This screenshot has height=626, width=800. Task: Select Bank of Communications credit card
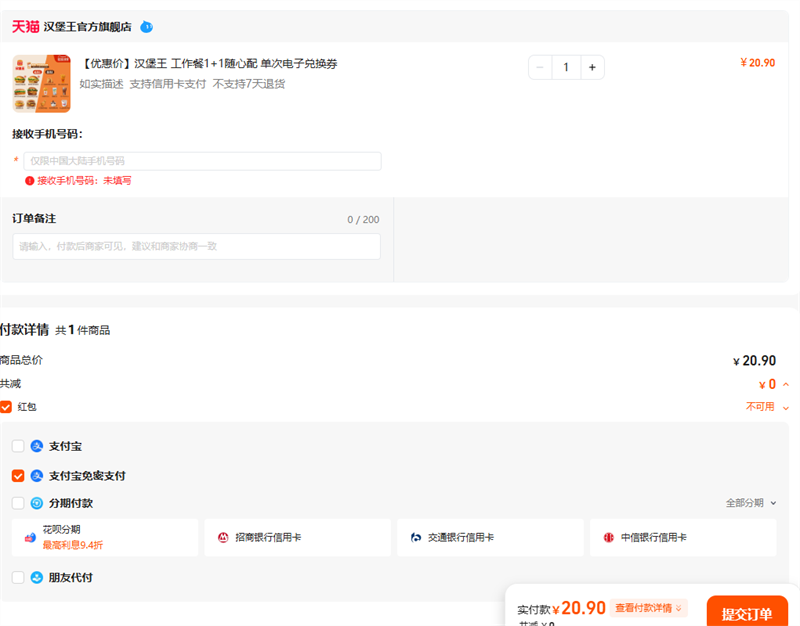[x=490, y=538]
